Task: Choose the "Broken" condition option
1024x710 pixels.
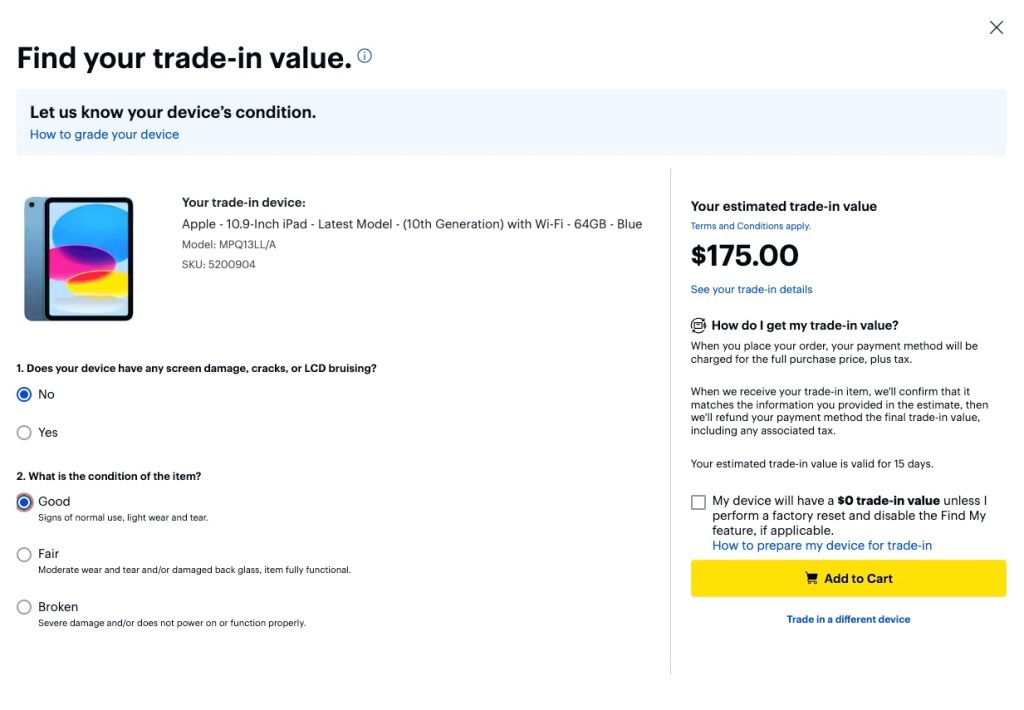Action: [x=24, y=606]
